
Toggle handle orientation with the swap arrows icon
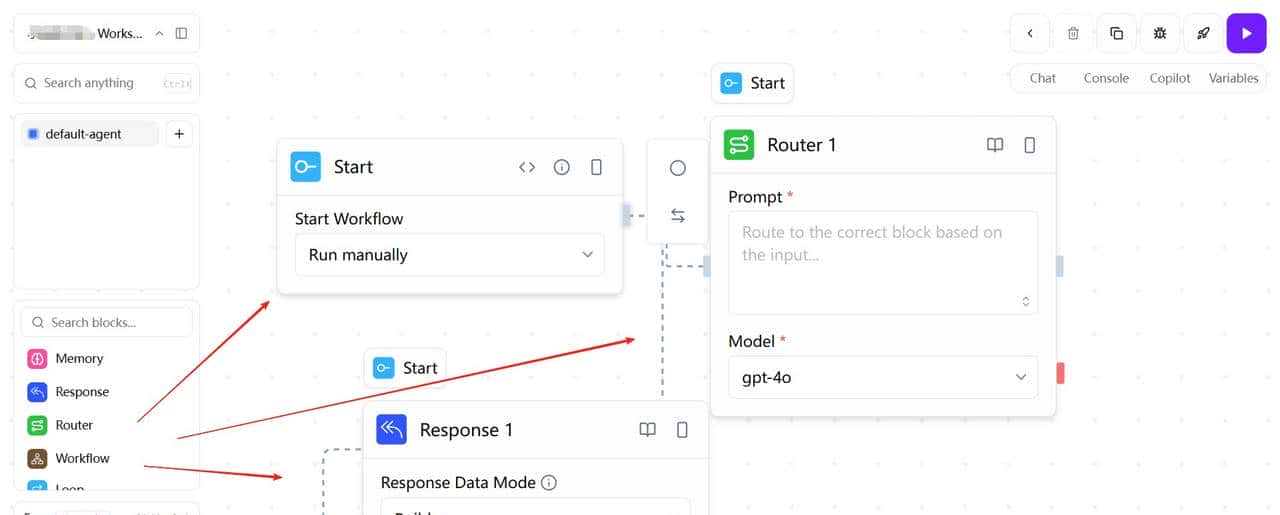[678, 215]
